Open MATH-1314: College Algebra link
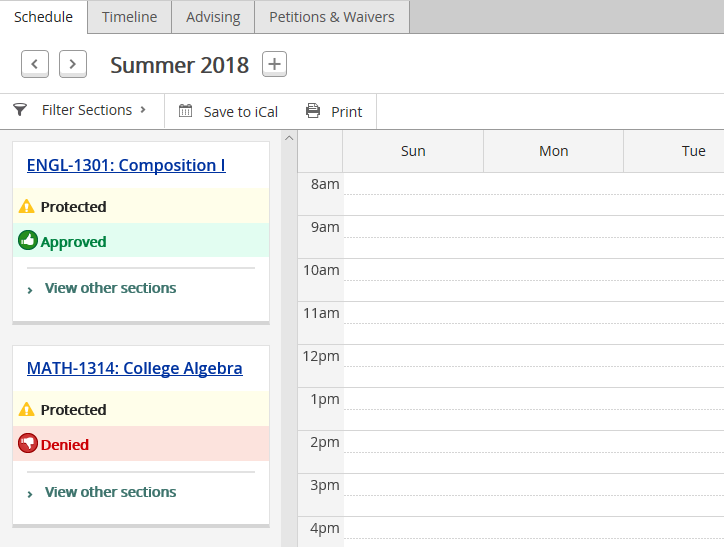 (134, 368)
